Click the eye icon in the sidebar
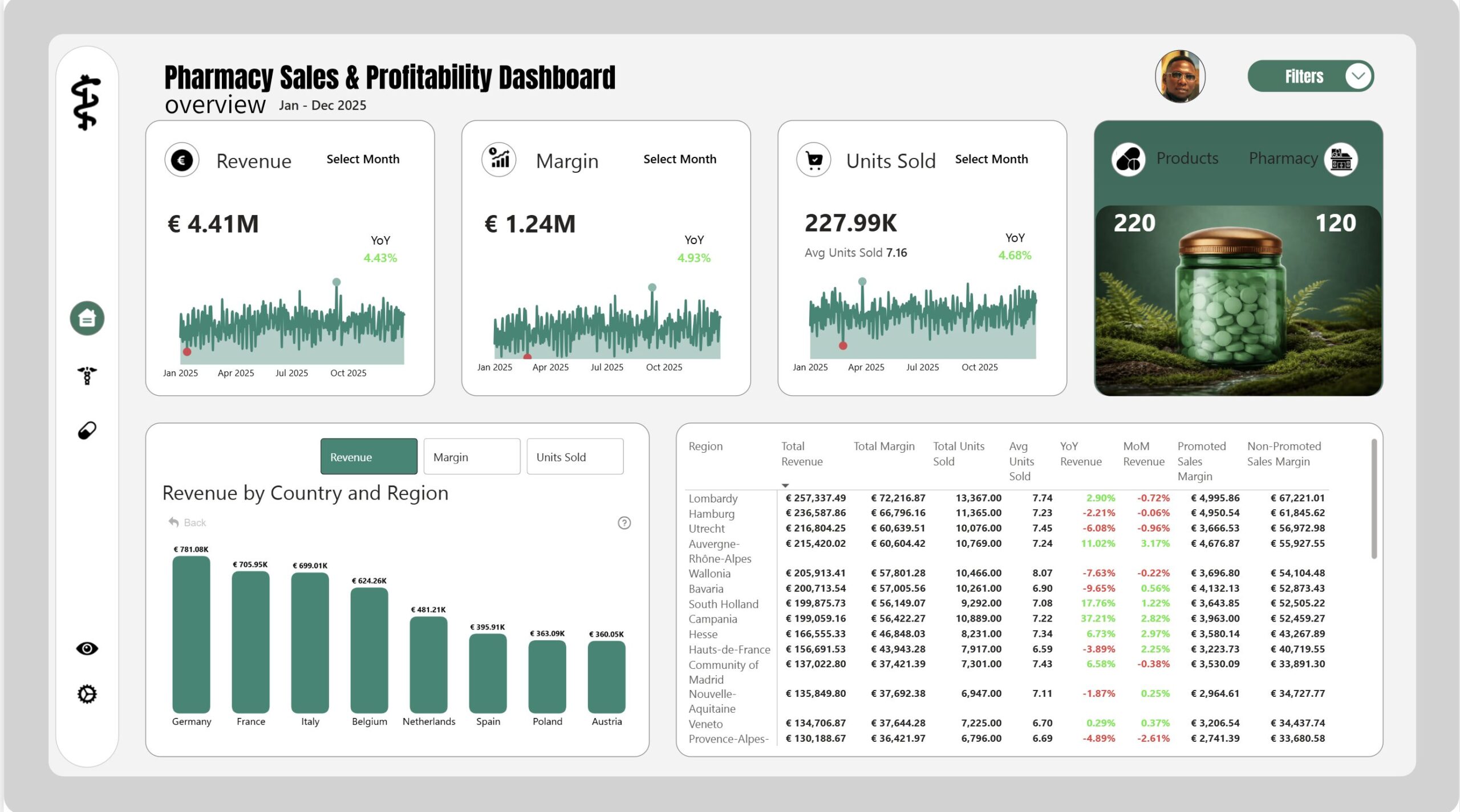This screenshot has height=812, width=1460. 86,648
